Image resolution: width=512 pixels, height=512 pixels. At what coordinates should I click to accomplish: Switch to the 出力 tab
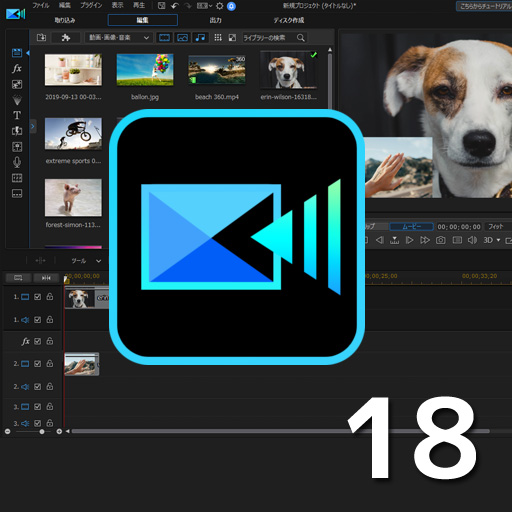click(x=215, y=20)
